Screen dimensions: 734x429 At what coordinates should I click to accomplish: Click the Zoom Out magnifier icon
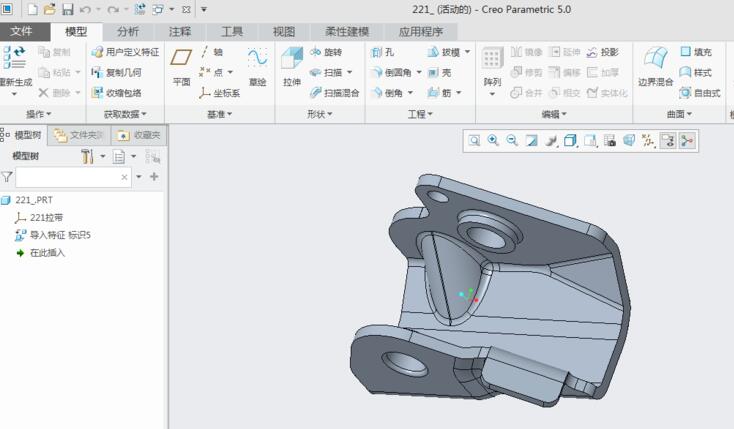point(512,141)
